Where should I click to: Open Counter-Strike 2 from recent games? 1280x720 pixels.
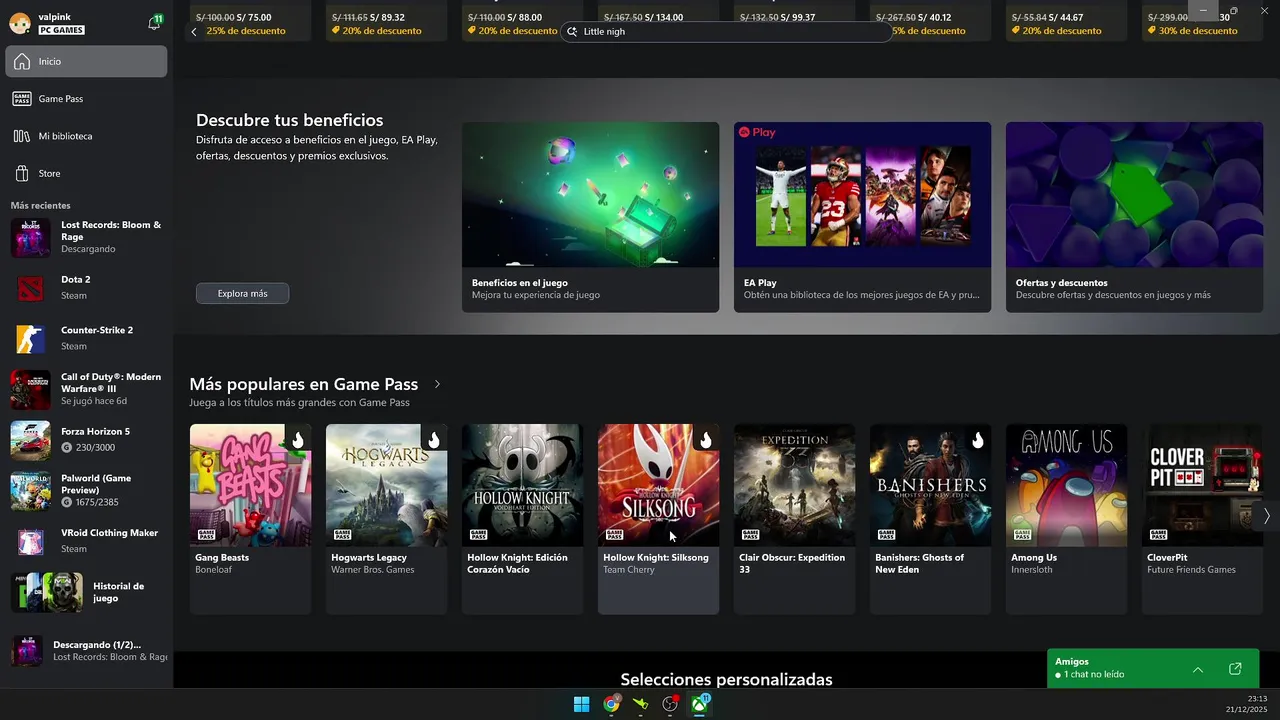86,338
